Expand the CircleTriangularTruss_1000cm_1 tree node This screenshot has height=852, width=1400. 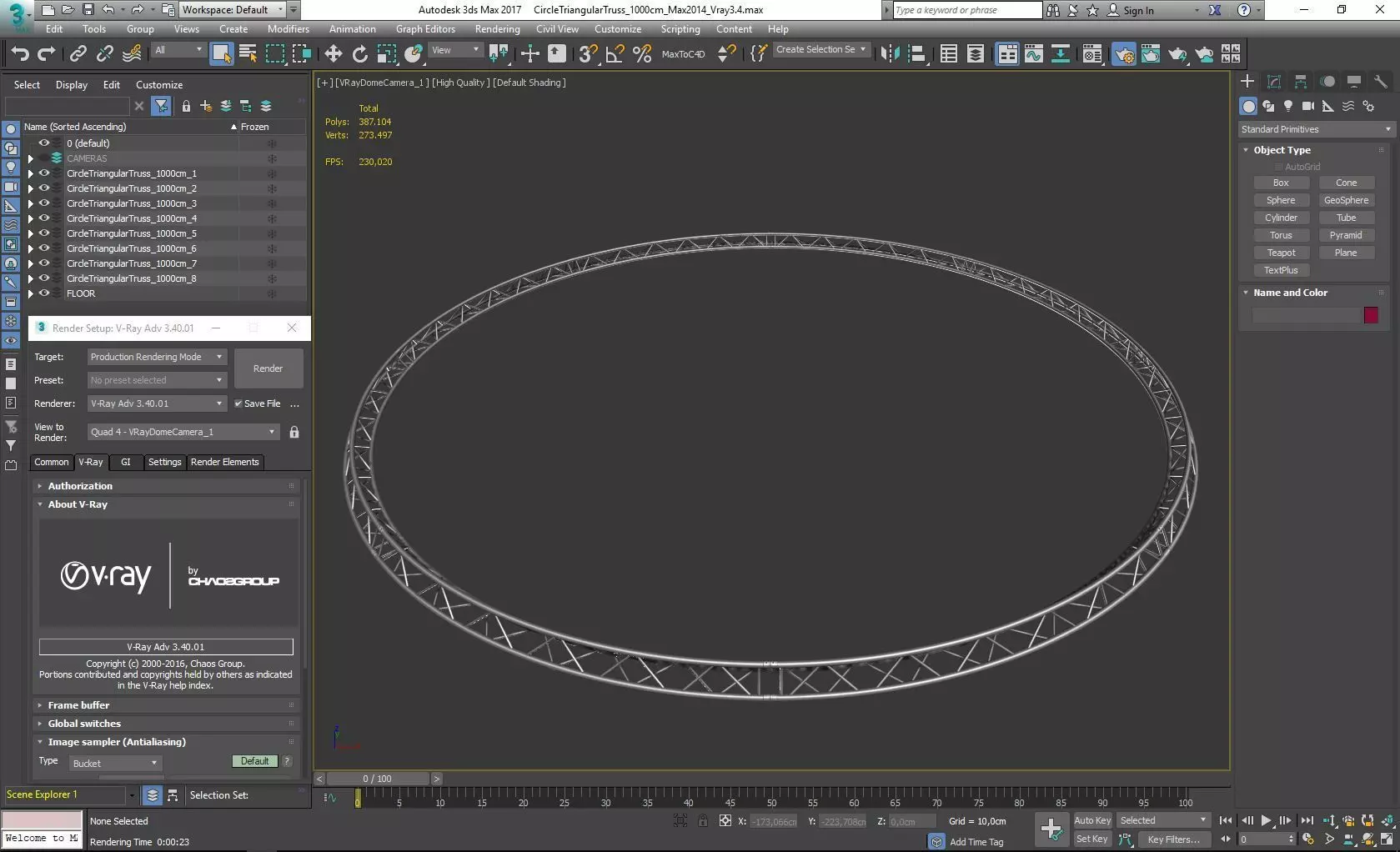(31, 173)
